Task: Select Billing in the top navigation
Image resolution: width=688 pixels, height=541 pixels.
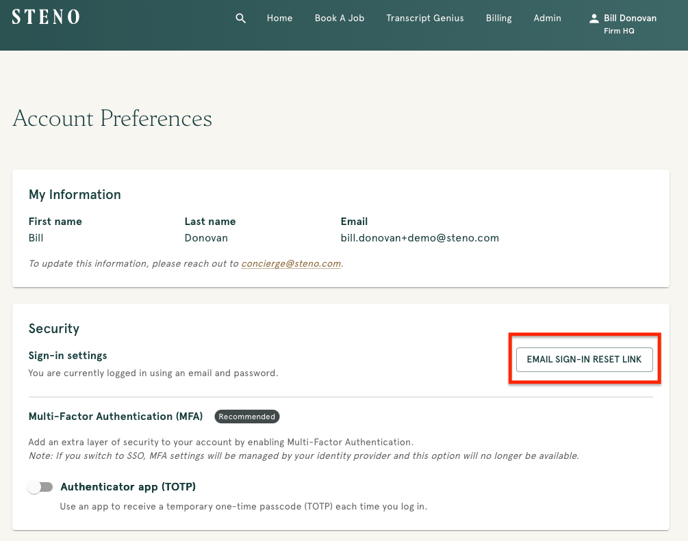Action: (x=498, y=18)
